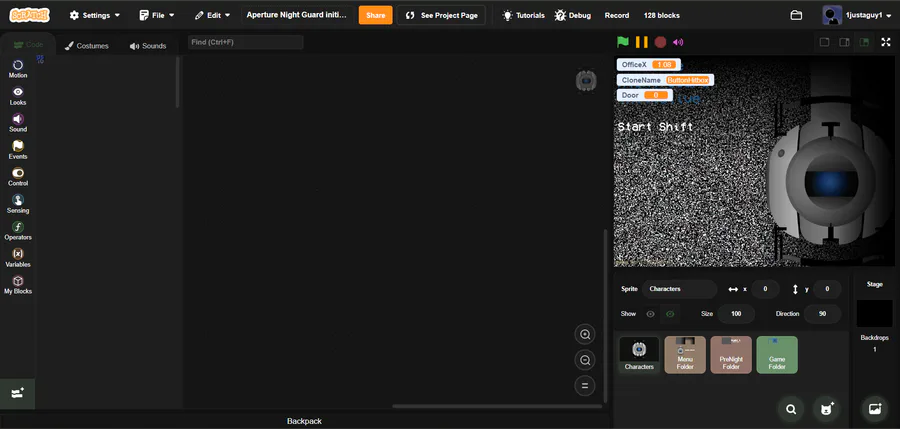Screen dimensions: 900x429
Task: Click the orange Share button
Action: 375,16
